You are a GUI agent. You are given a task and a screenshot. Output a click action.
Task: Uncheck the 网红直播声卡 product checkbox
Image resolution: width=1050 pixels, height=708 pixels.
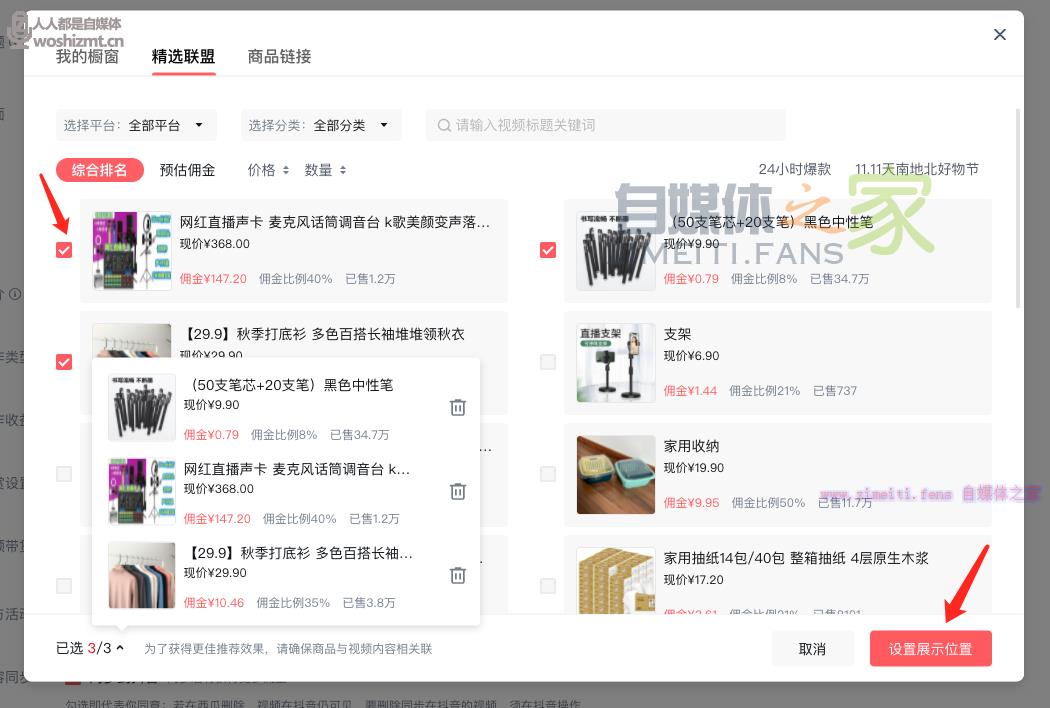[x=64, y=250]
